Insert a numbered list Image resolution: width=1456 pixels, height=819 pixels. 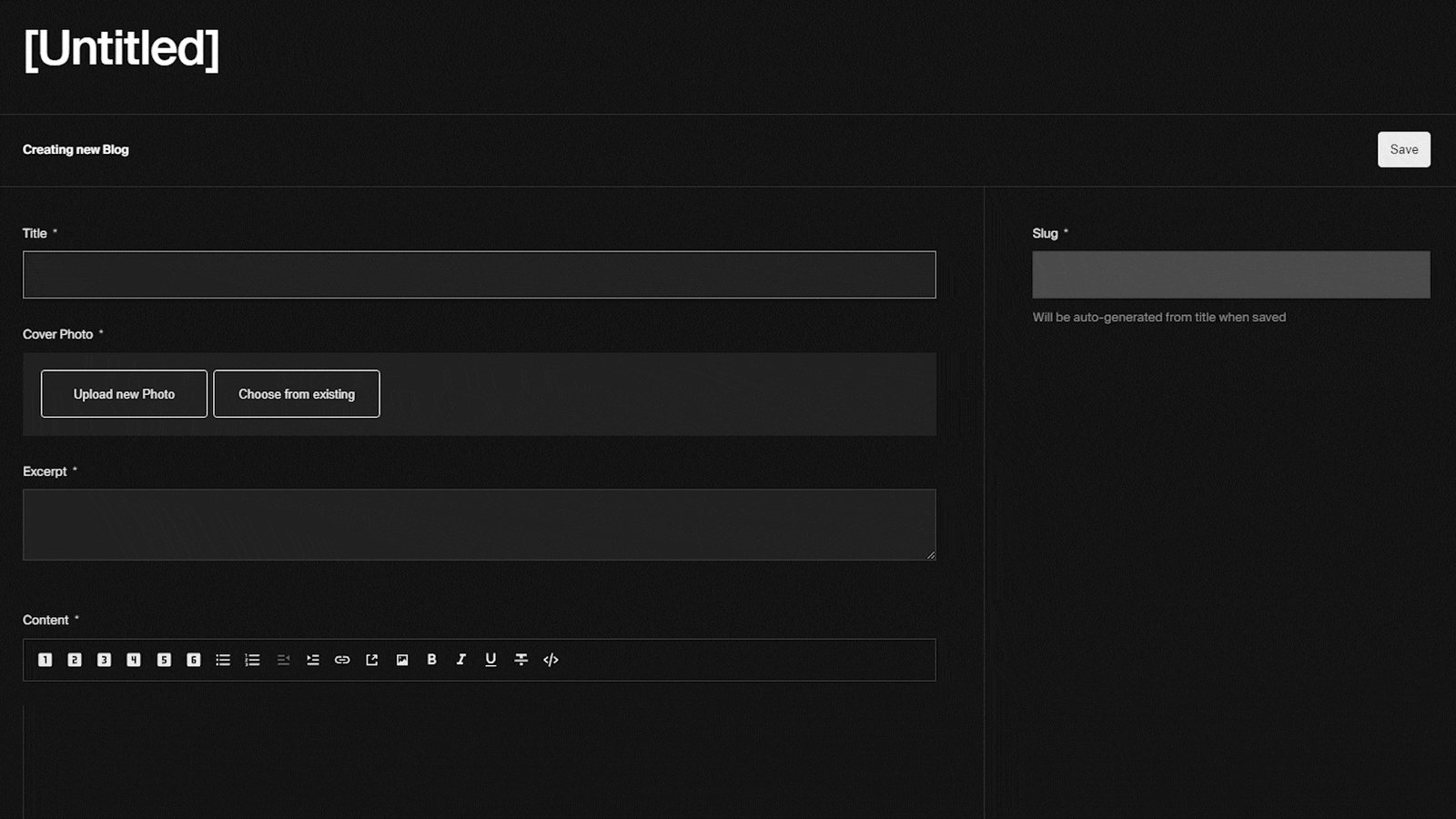[x=252, y=660]
